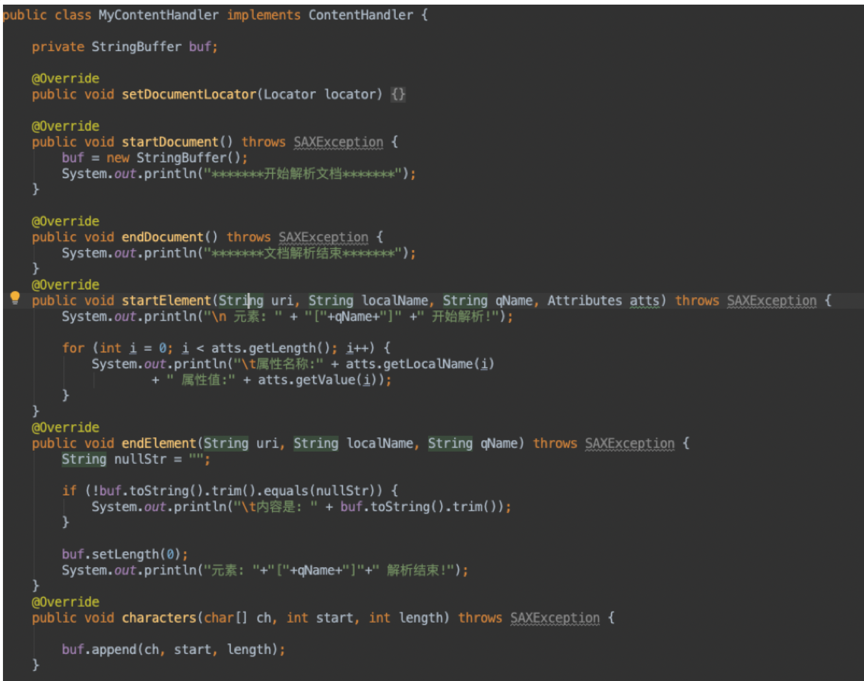Click the setDocumentLocator method name
Screen dimensions: 864x681
click(x=189, y=94)
